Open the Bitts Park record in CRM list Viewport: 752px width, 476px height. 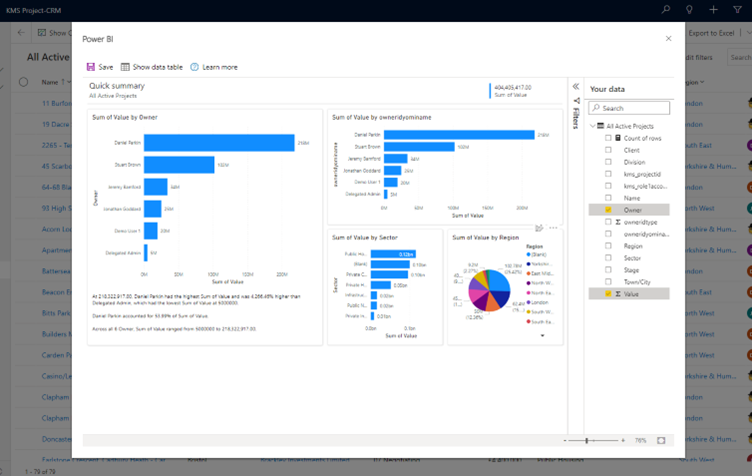[x=56, y=313]
